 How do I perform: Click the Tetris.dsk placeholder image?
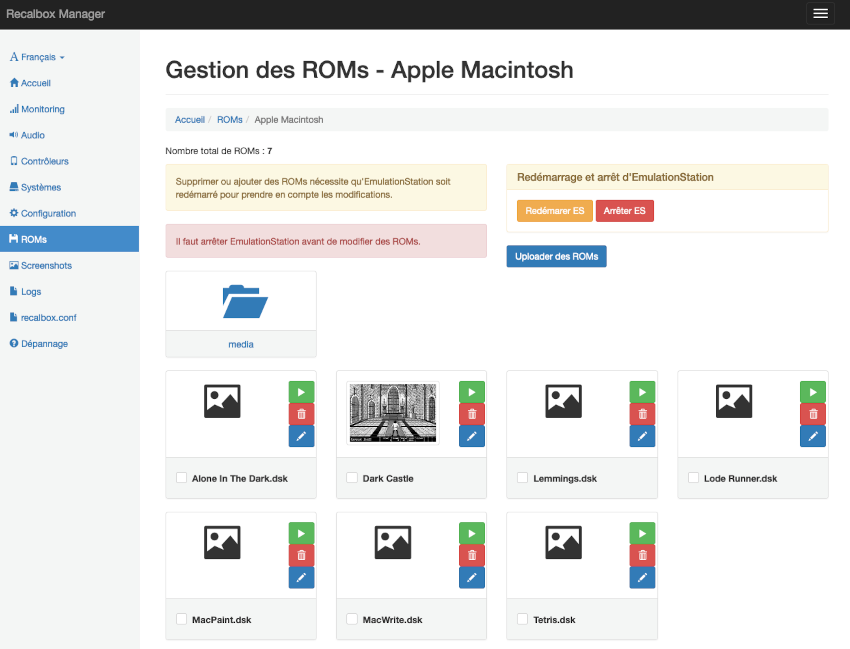pyautogui.click(x=563, y=542)
